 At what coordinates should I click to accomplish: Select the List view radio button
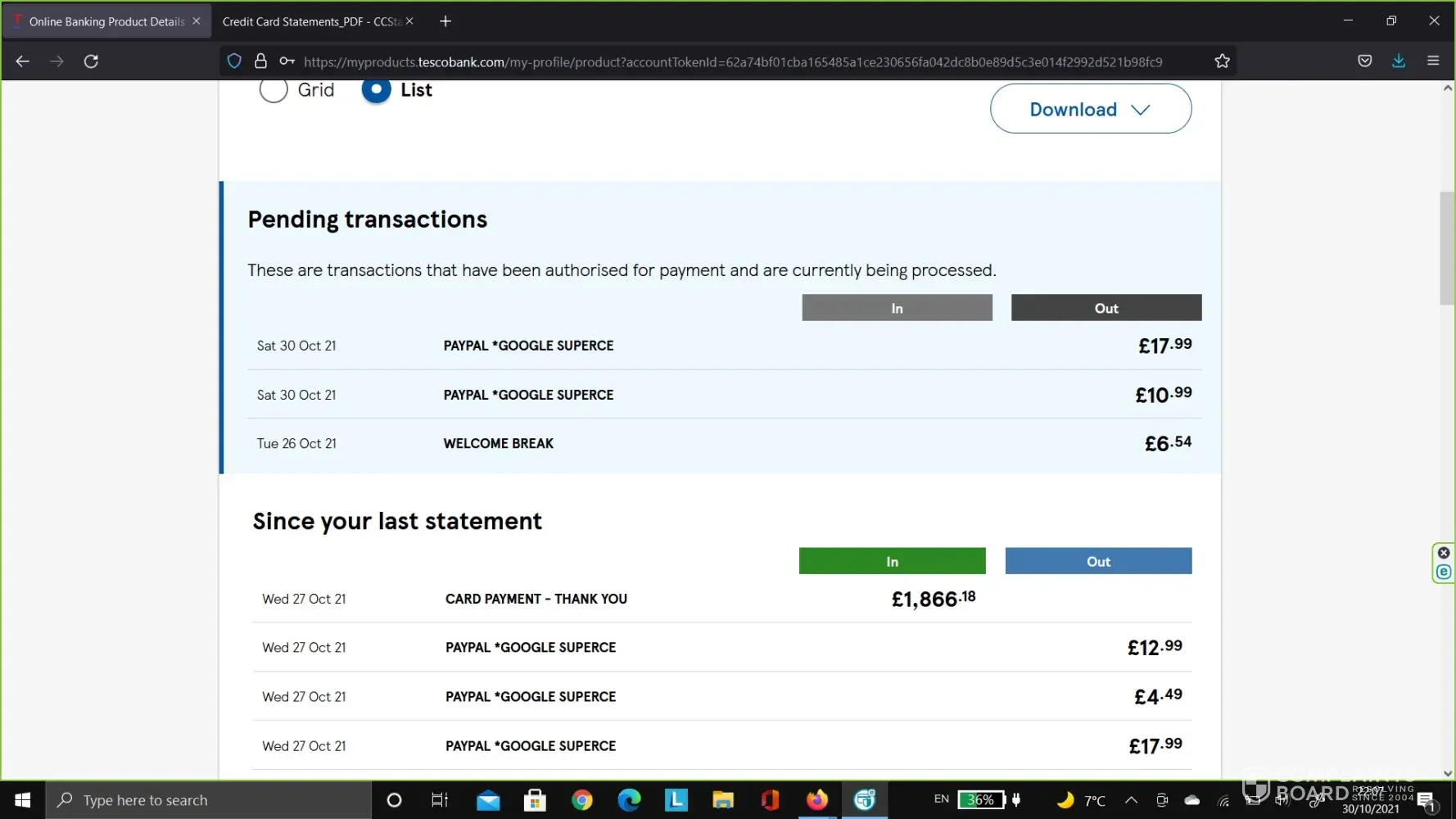376,90
